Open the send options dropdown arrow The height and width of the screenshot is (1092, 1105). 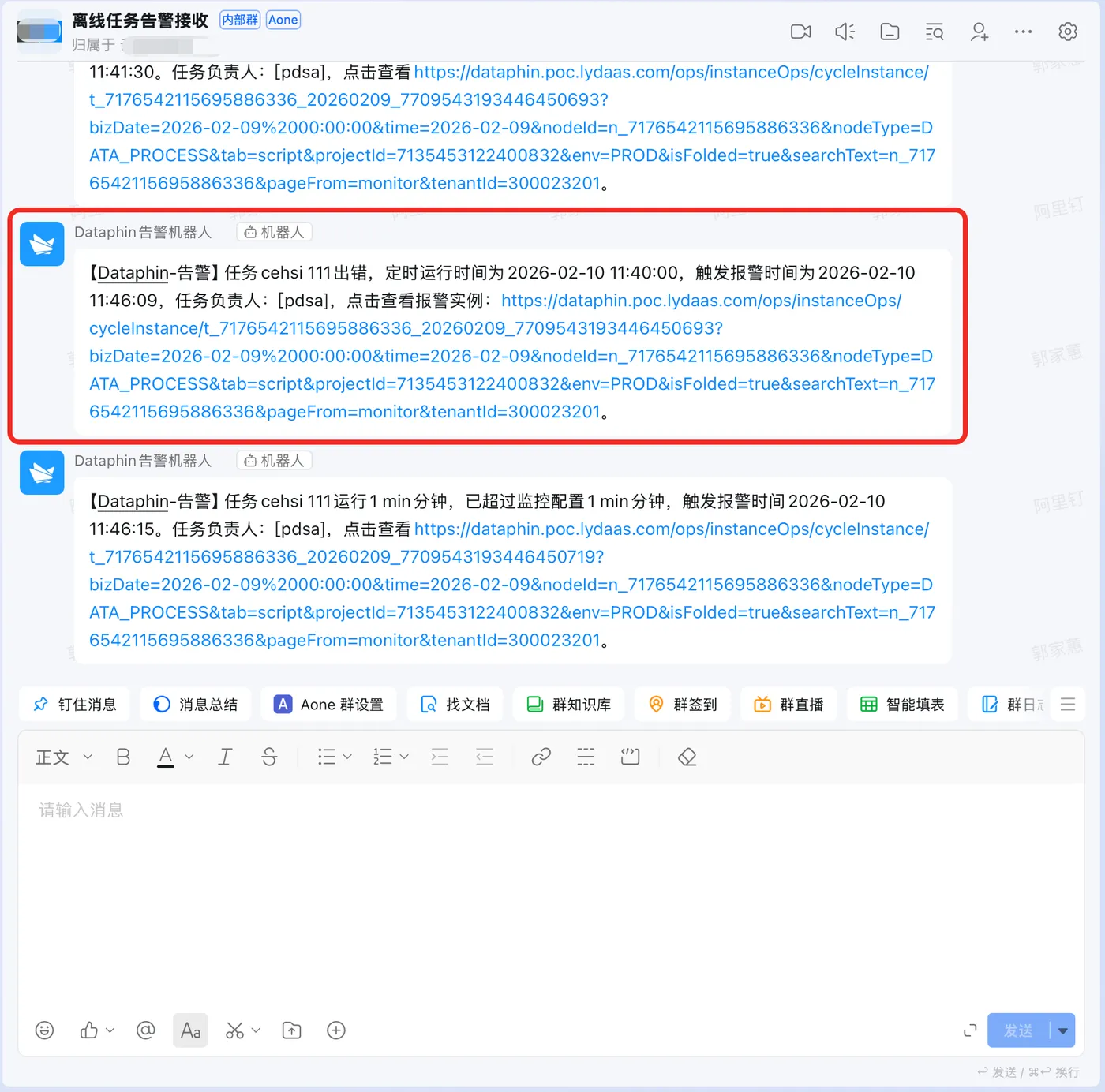[x=1063, y=1030]
